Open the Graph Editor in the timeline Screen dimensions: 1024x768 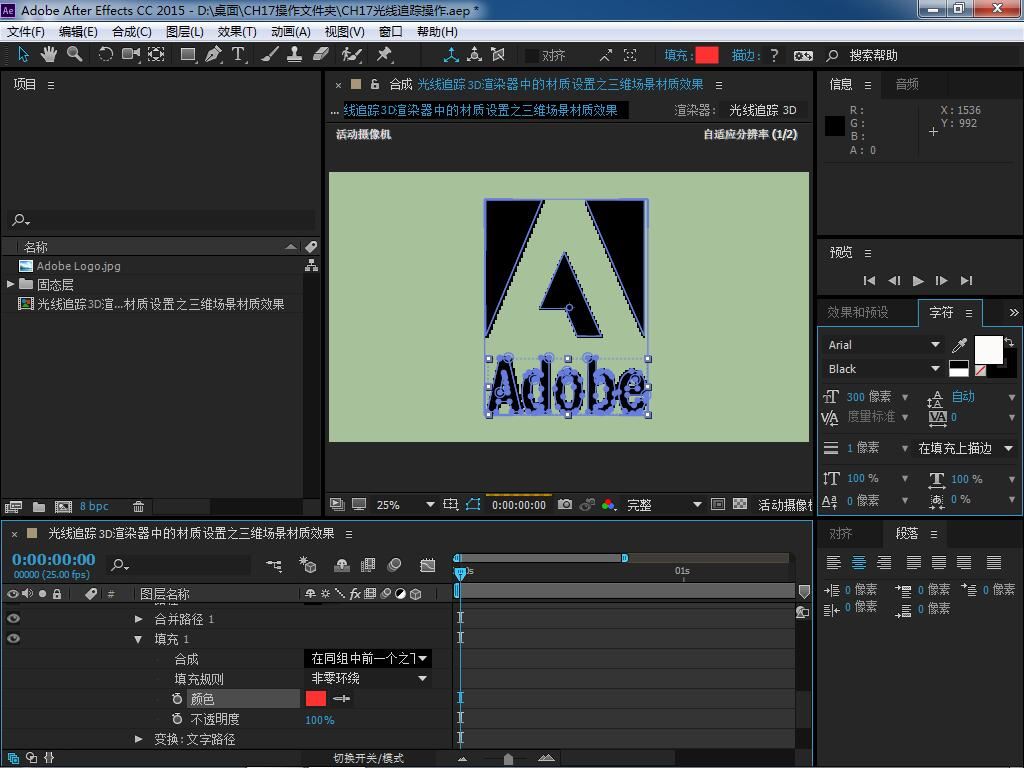(427, 565)
